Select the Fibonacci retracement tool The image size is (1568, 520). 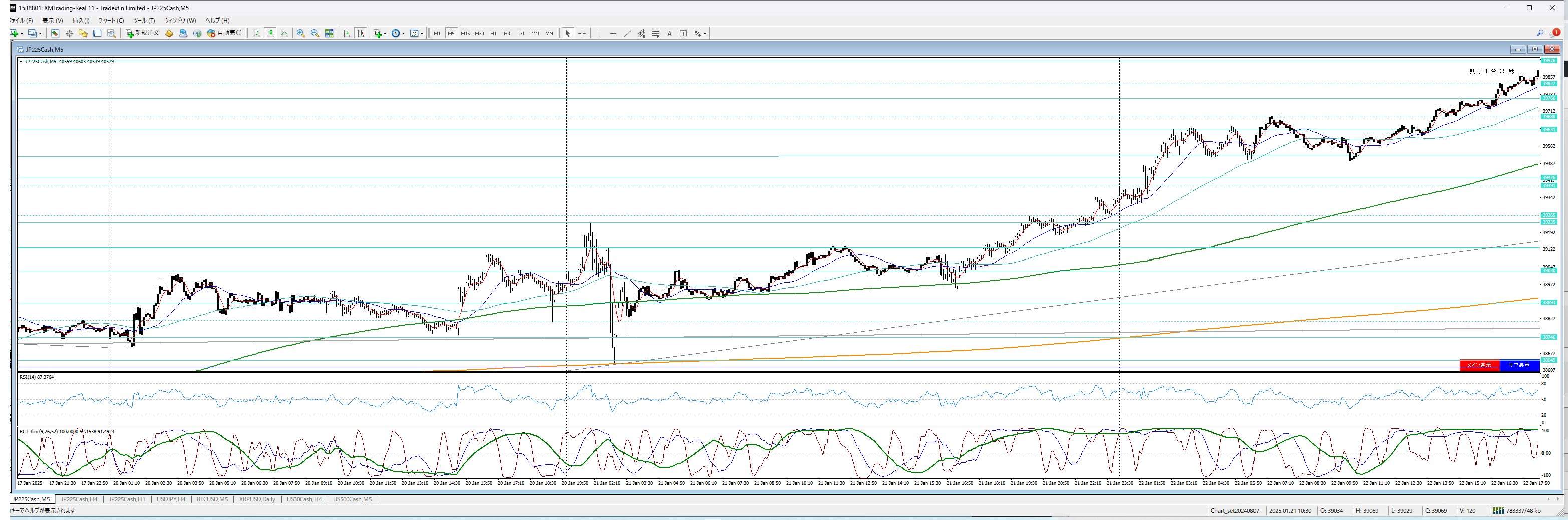pyautogui.click(x=656, y=33)
